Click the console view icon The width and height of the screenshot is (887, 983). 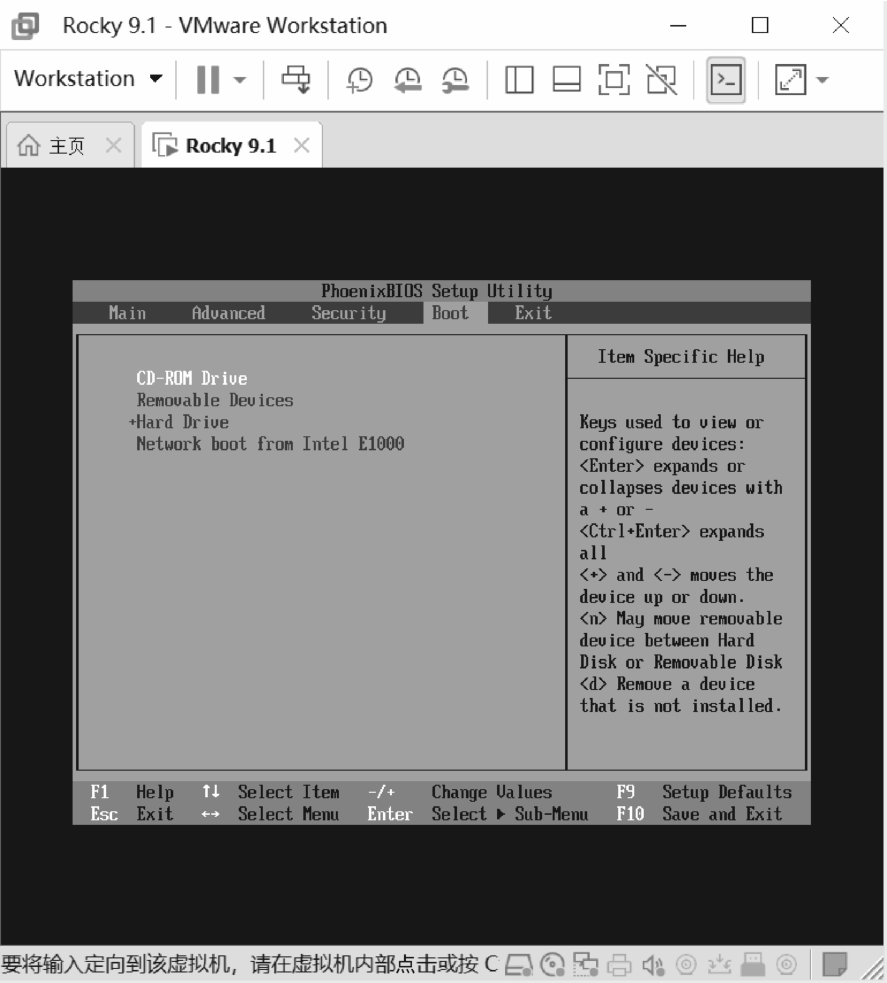pyautogui.click(x=725, y=78)
